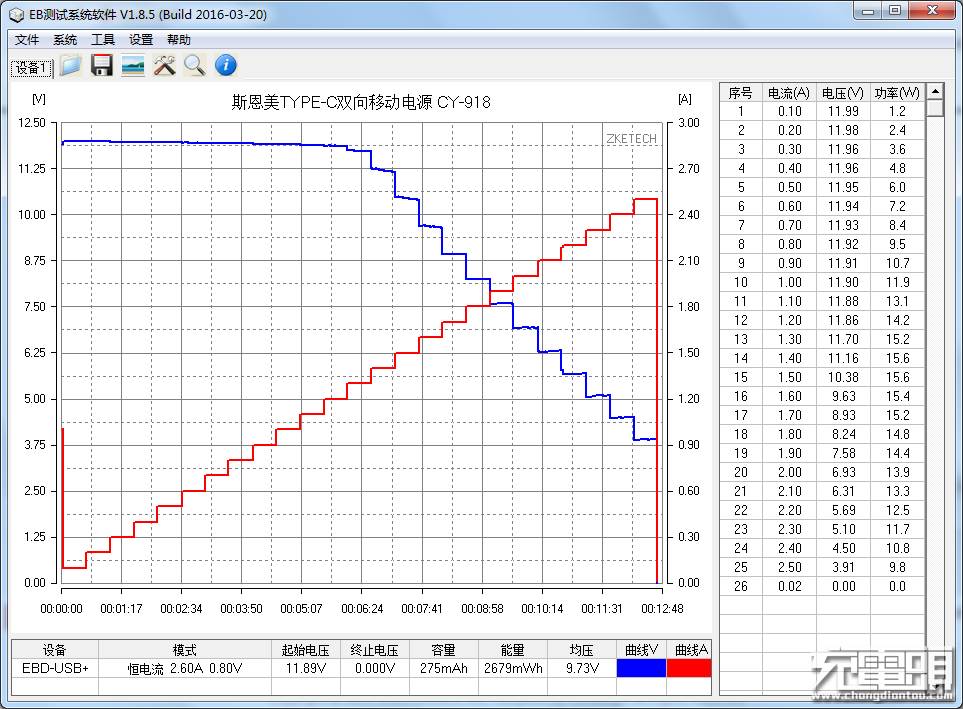Click the 9.73V average voltage cell
This screenshot has width=963, height=709.
582,668
